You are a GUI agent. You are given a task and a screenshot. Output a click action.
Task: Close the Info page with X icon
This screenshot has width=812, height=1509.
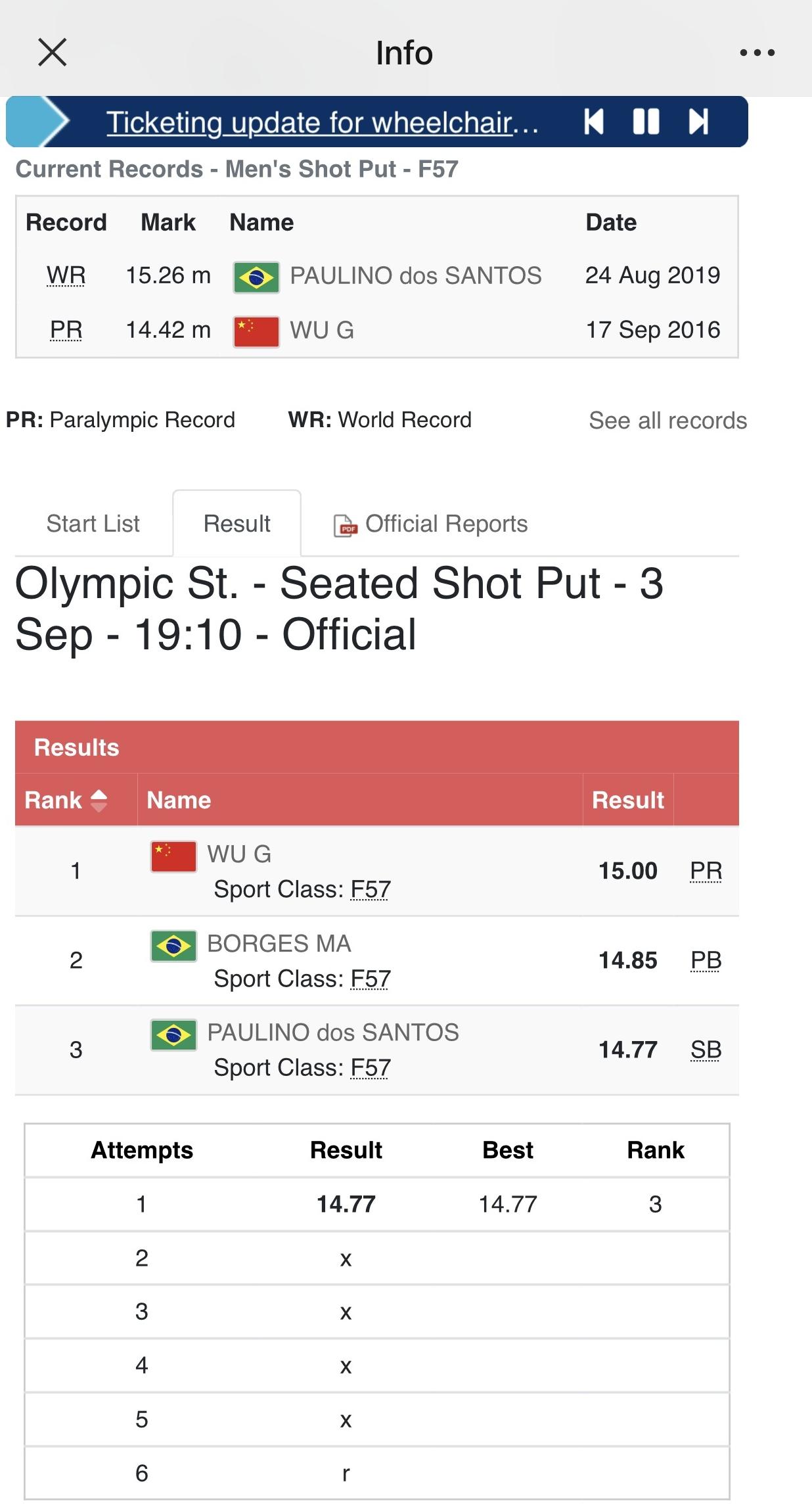[x=53, y=53]
